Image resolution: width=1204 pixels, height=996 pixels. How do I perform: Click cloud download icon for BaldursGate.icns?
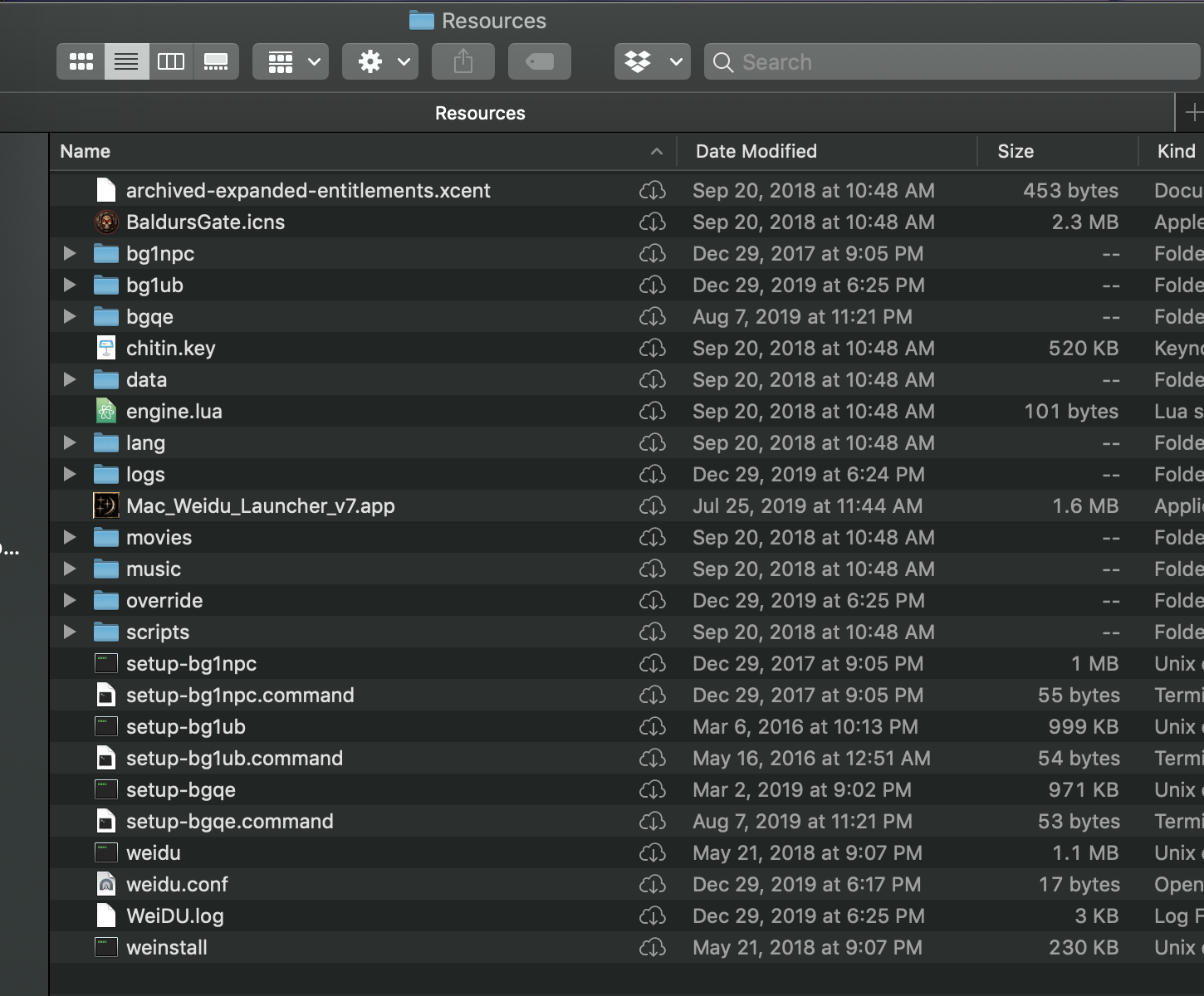point(653,222)
